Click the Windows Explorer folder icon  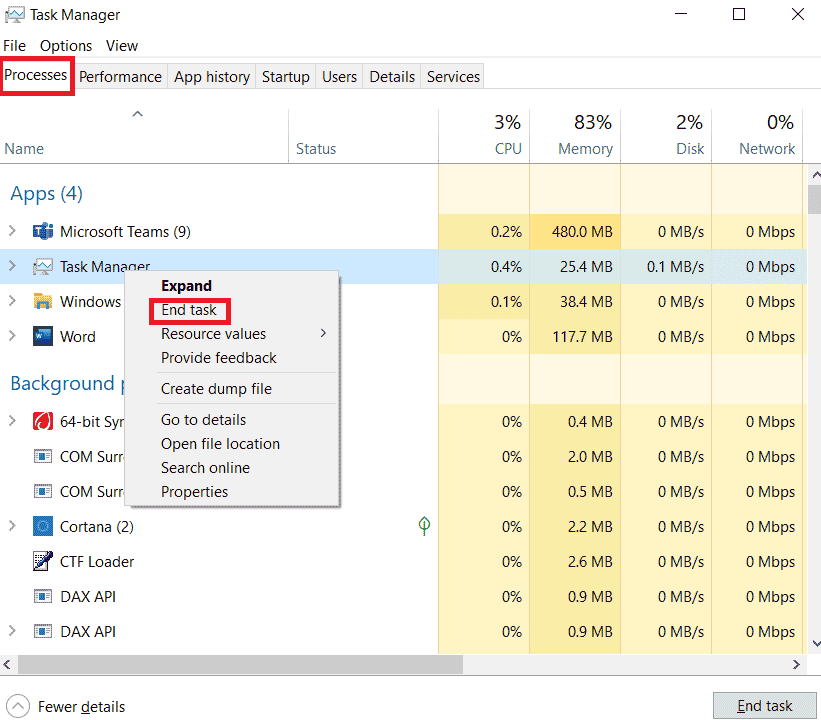pos(42,301)
